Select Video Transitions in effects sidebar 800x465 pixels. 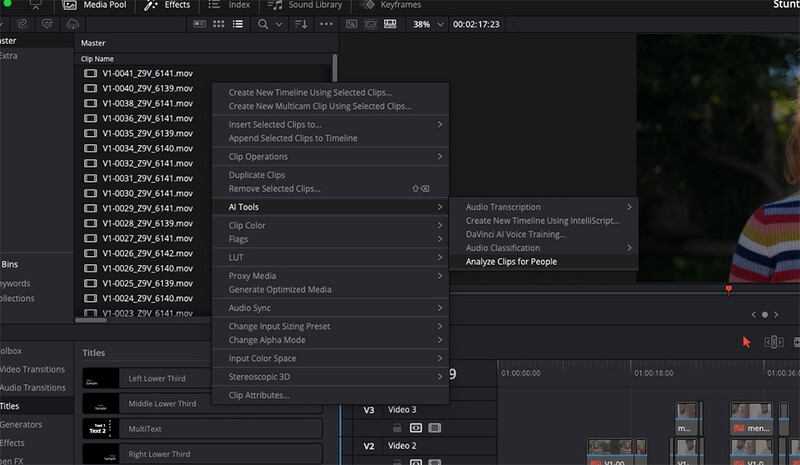(x=32, y=370)
